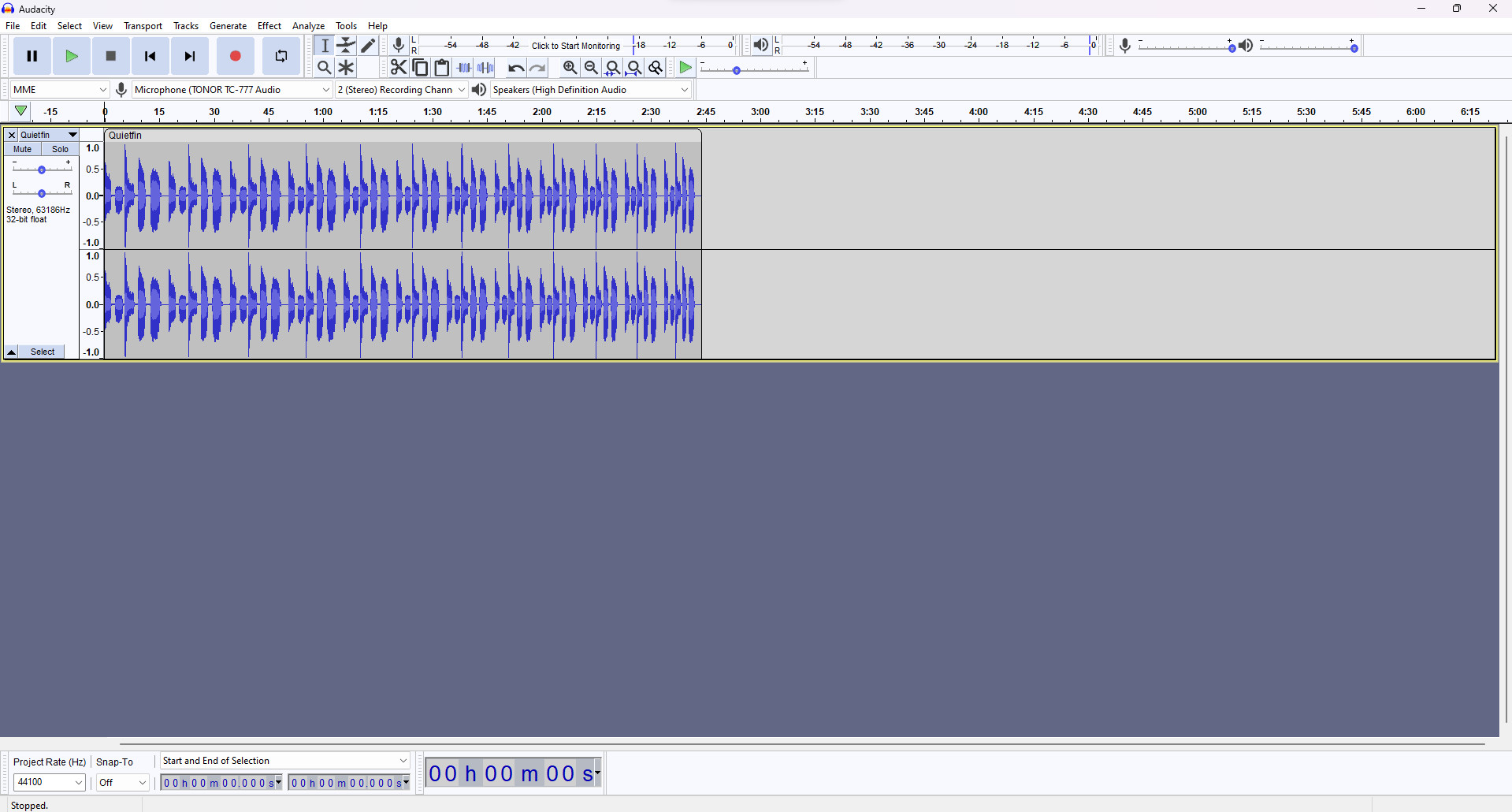Open the Snap-To Off dropdown
Viewport: 1512px width, 812px height.
123,782
